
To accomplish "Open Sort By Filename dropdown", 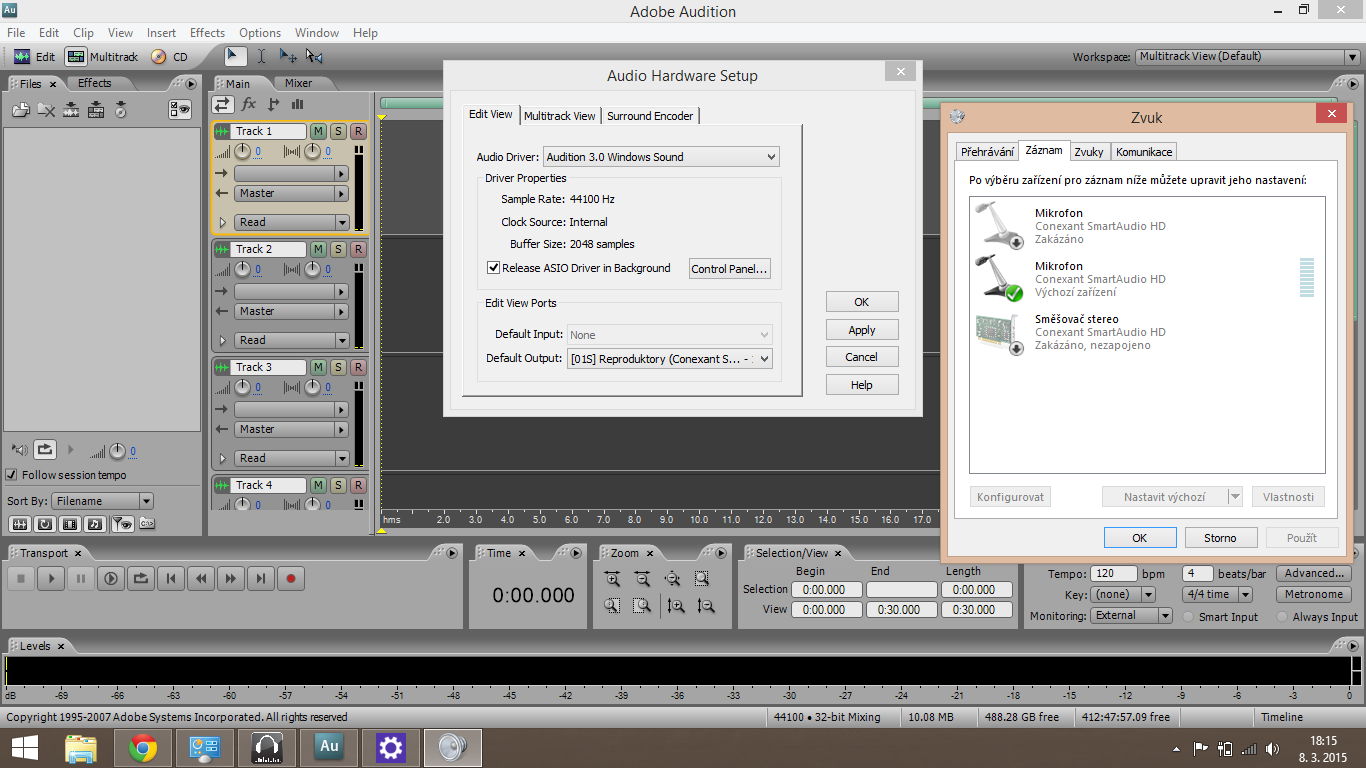I will 102,501.
